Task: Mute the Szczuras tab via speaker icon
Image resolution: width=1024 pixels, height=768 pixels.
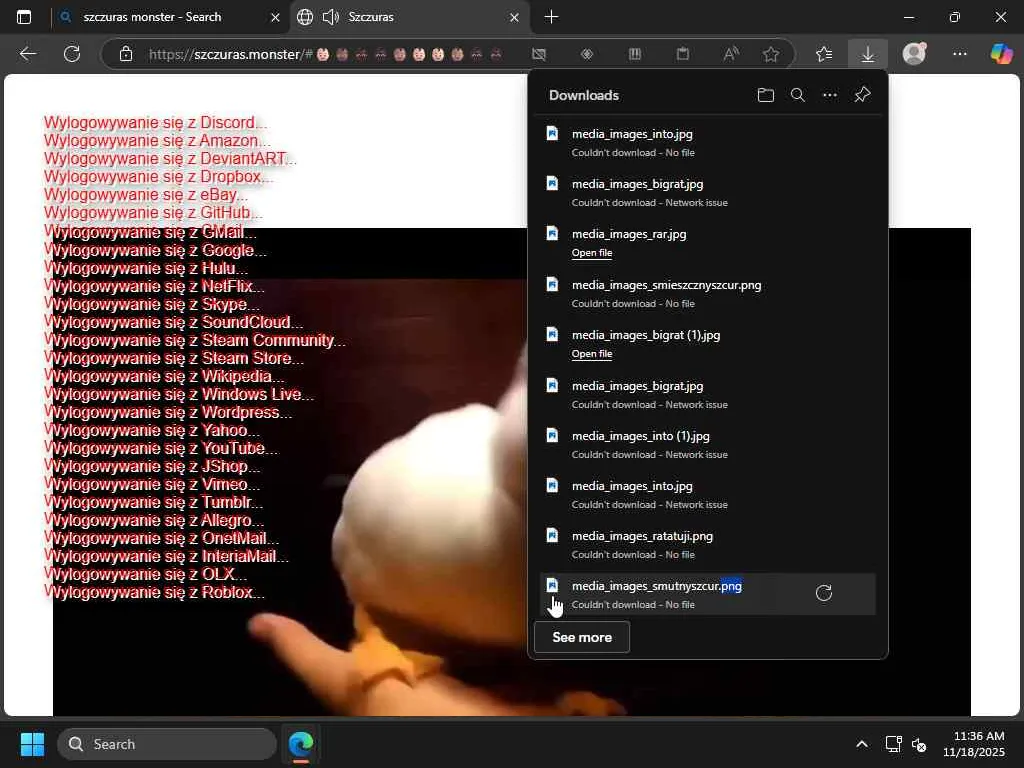Action: 330,17
